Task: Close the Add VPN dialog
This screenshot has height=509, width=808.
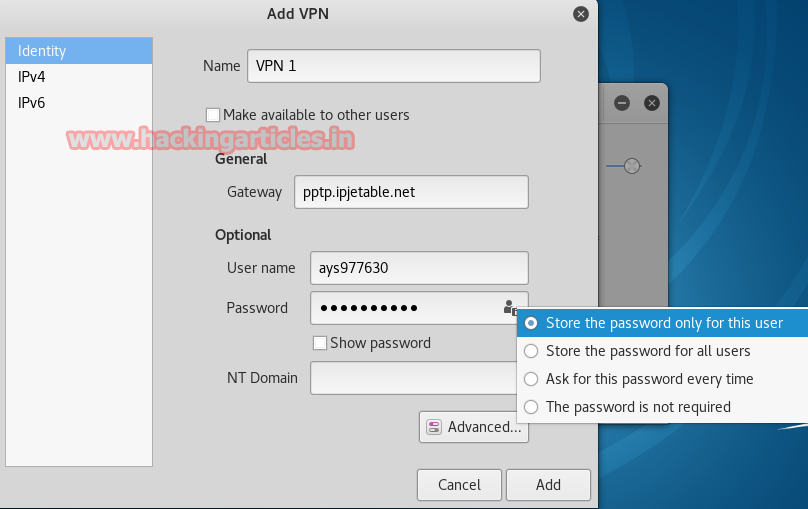Action: pyautogui.click(x=581, y=14)
